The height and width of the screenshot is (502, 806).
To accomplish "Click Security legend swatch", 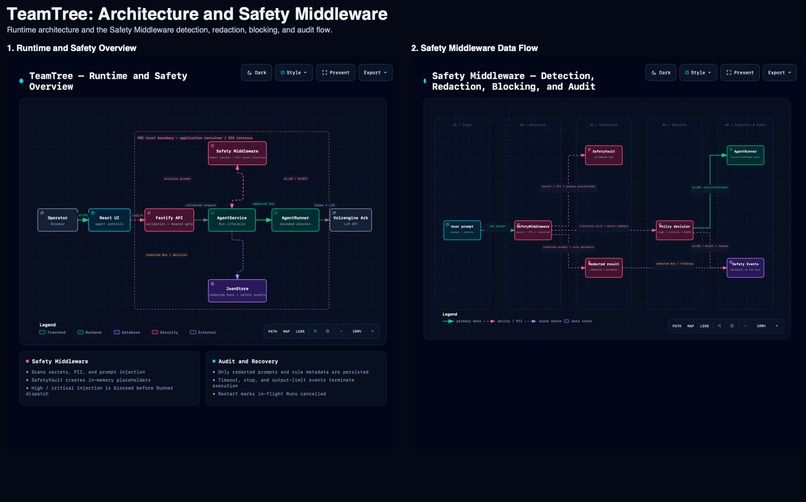I will [x=155, y=332].
